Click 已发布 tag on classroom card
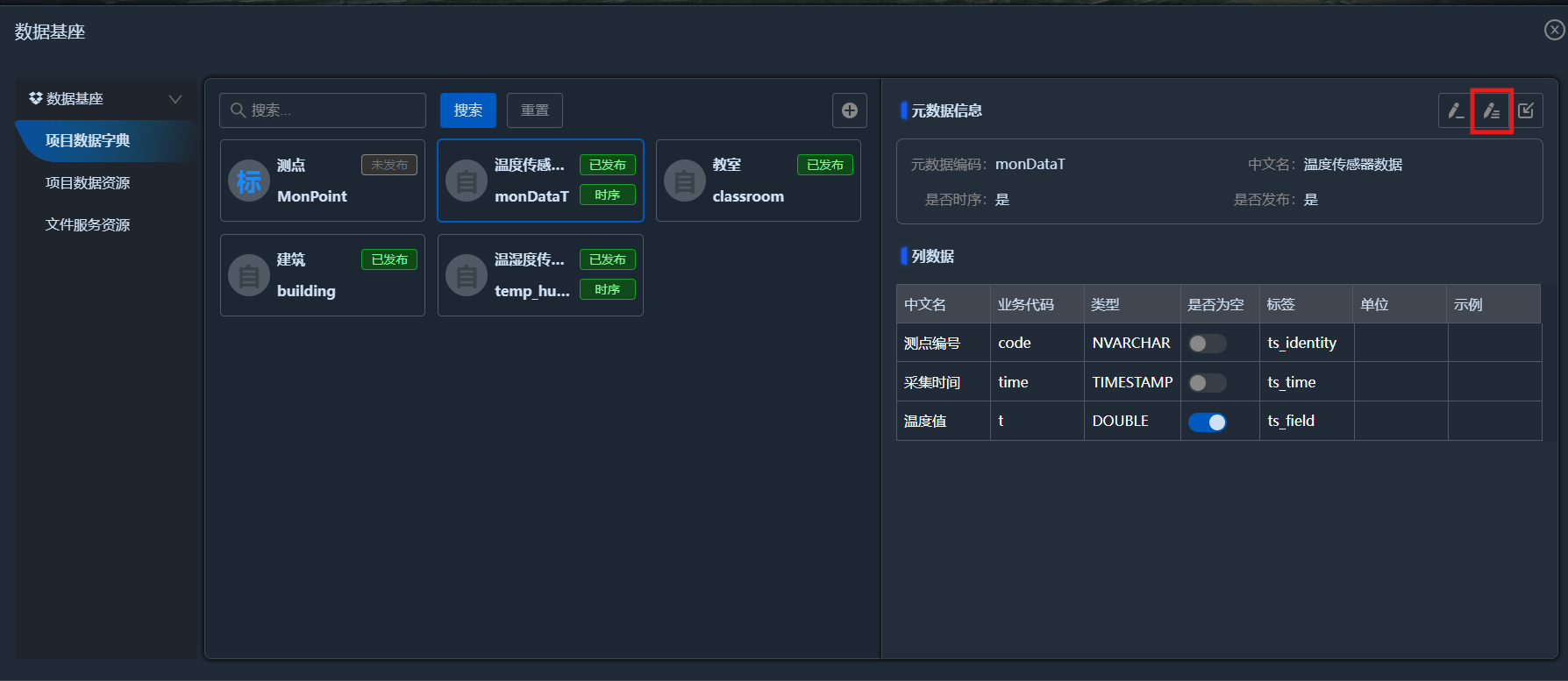 click(x=825, y=165)
